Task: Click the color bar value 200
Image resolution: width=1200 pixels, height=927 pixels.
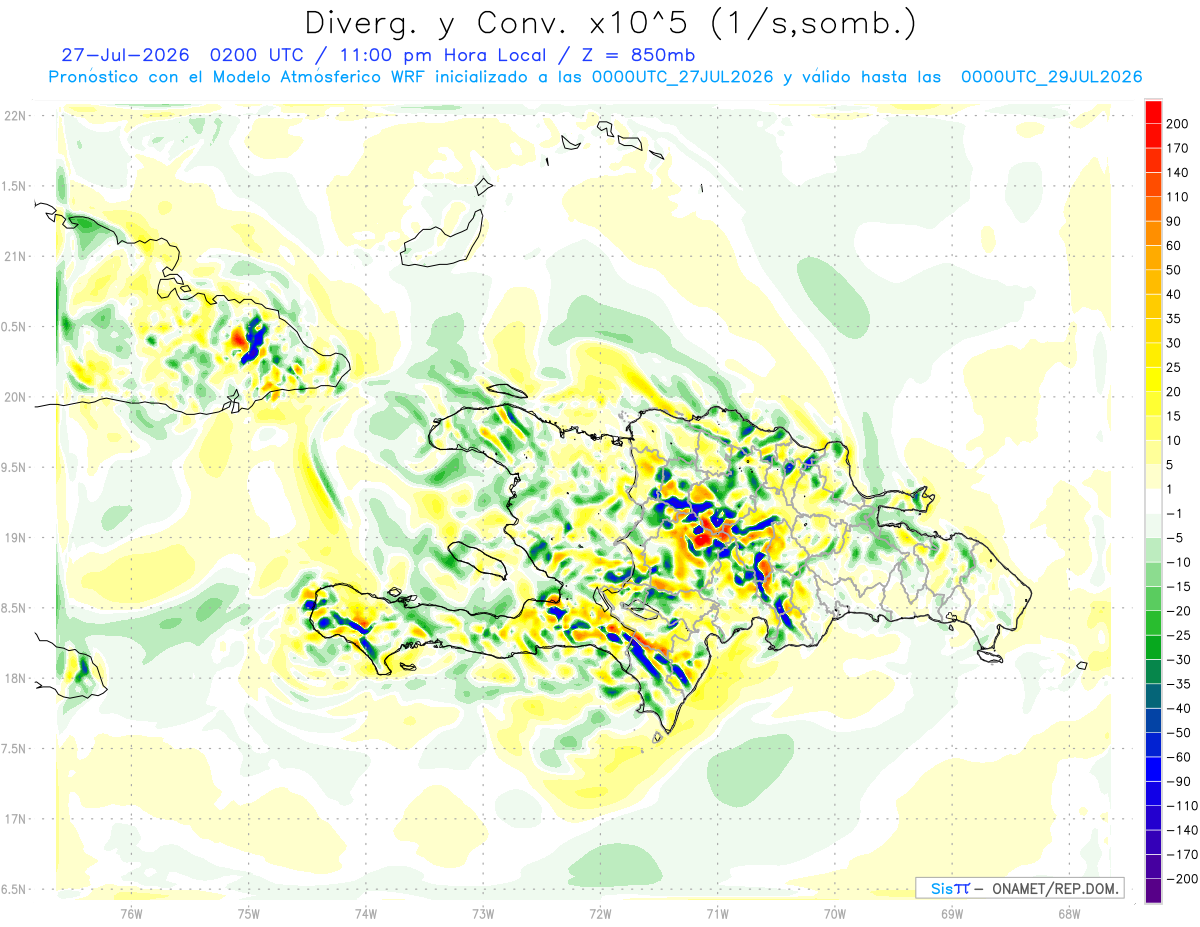Action: 1177,124
